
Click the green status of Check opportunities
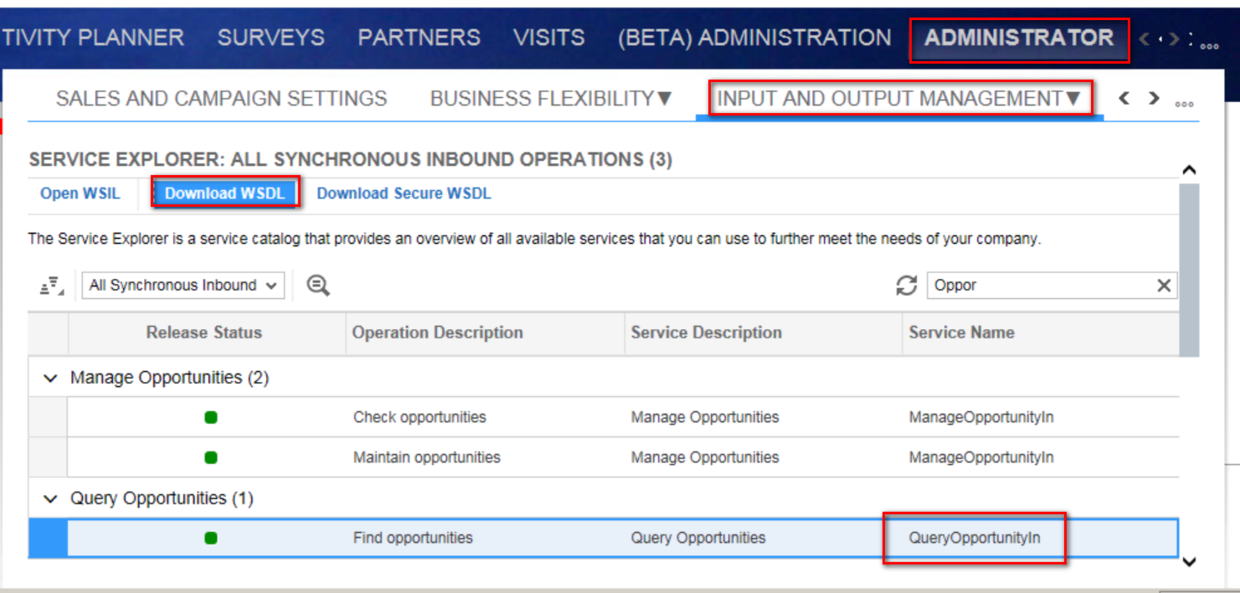click(211, 418)
